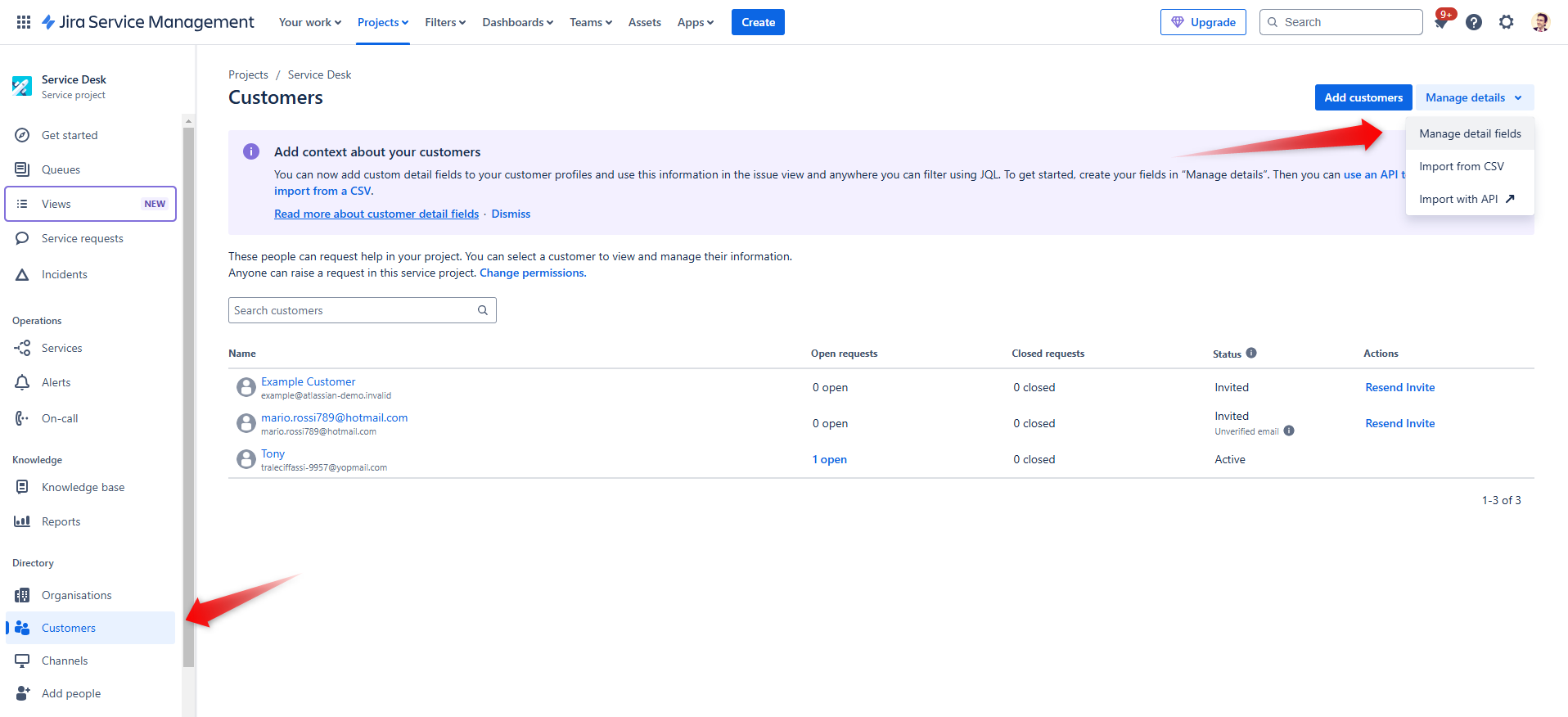The width and height of the screenshot is (1568, 717).
Task: Click the Alerts bell icon in sidebar
Action: pos(23,382)
